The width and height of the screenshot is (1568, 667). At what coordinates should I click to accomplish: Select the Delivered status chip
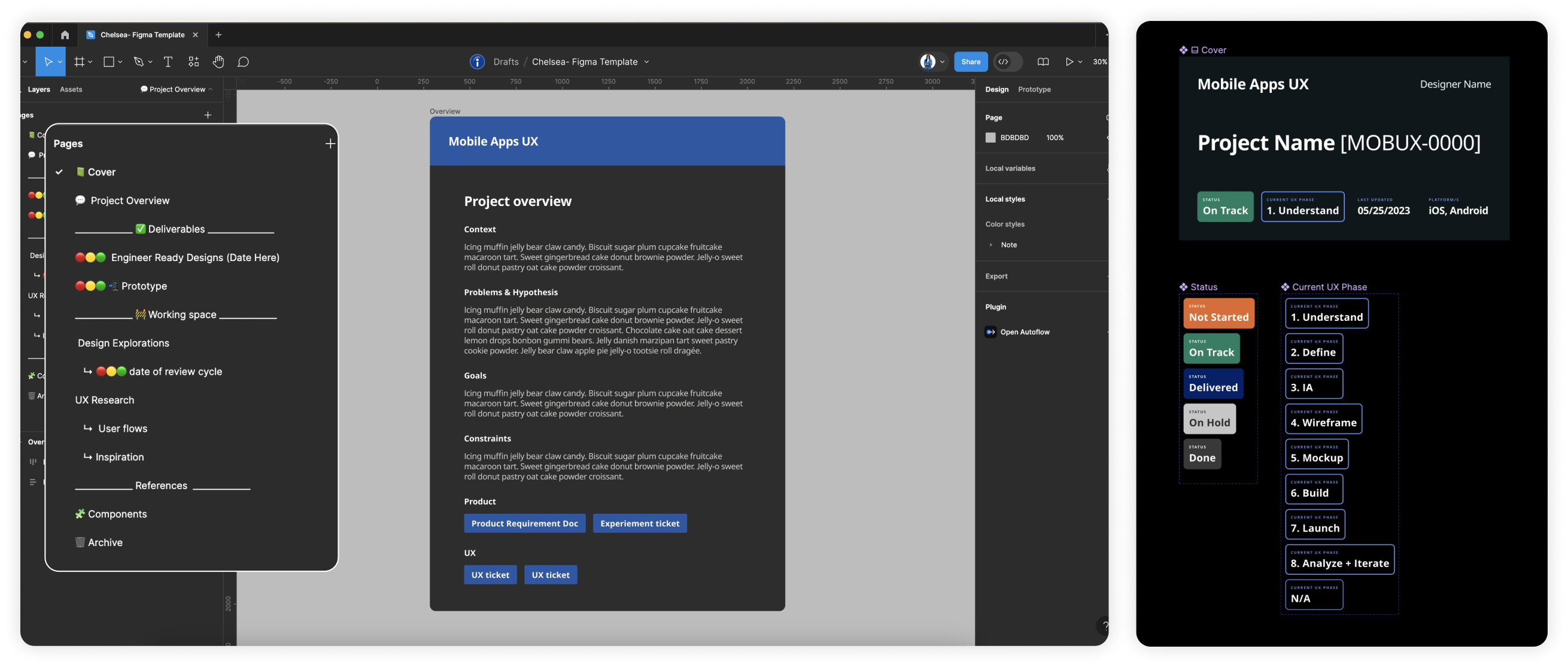pos(1213,384)
